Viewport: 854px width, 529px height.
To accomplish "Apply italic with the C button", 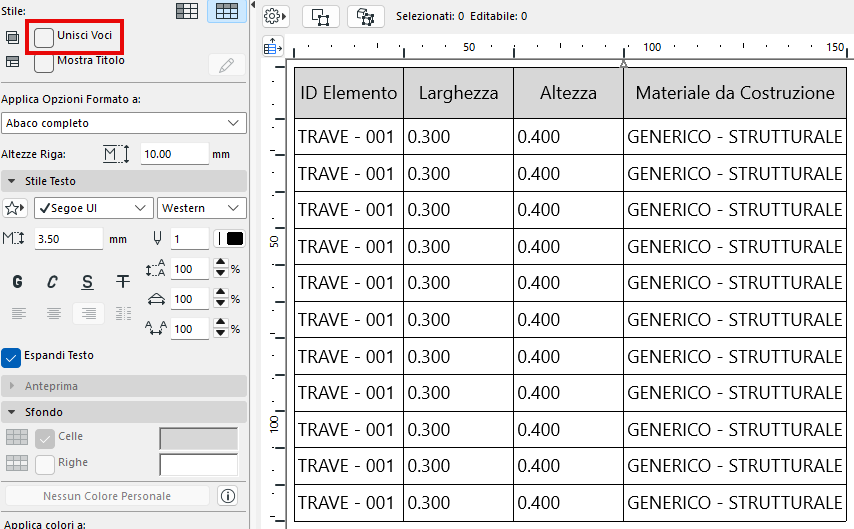I will (x=52, y=282).
